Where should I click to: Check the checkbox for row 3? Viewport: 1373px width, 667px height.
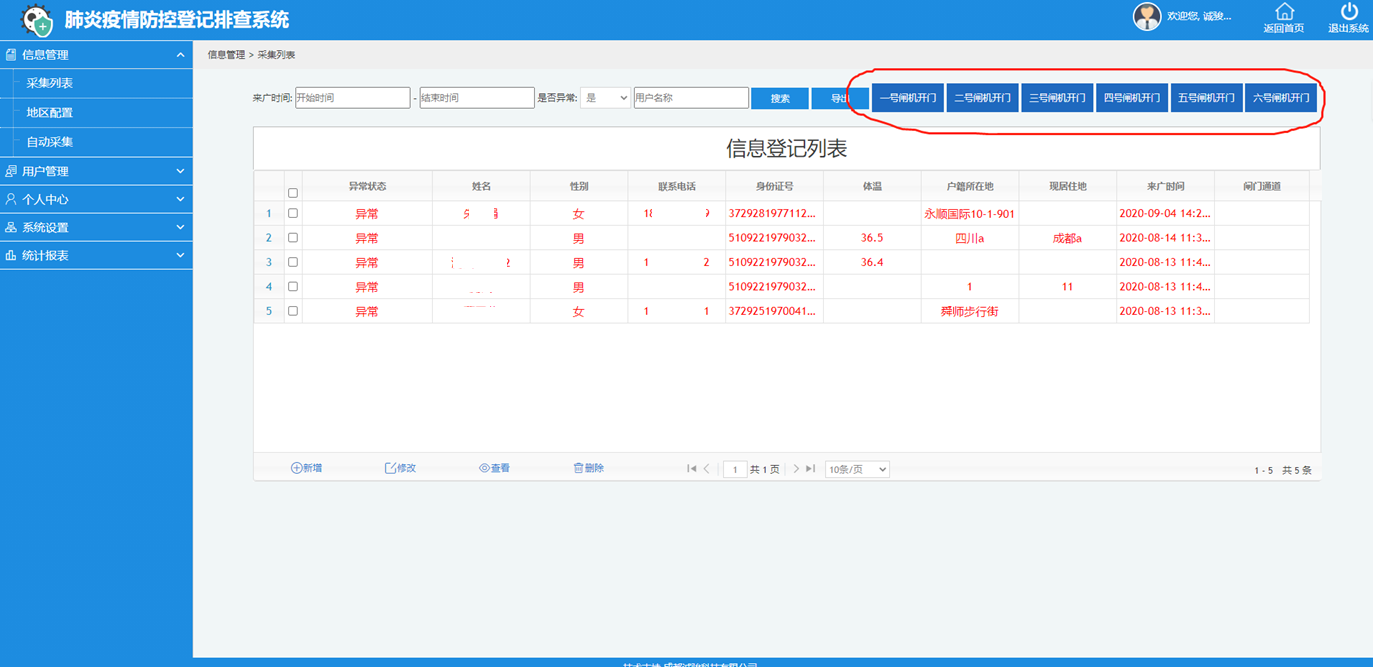point(293,262)
